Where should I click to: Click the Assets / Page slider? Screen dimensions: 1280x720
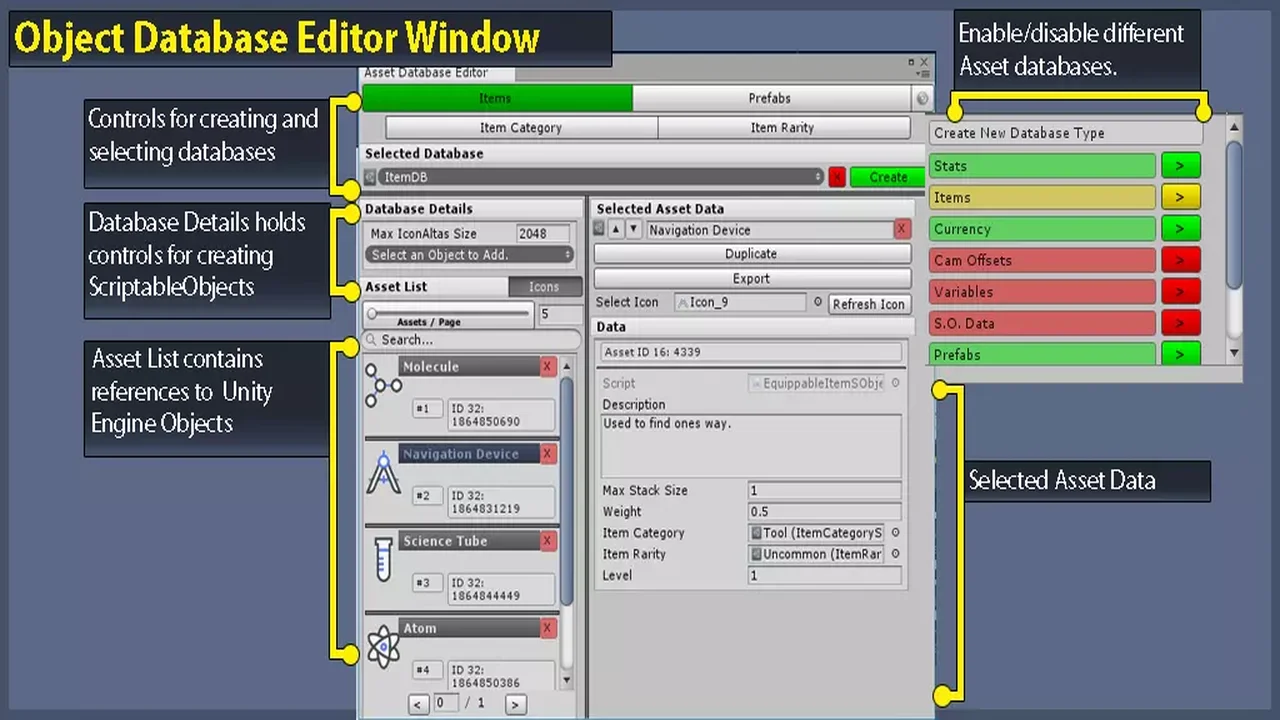tap(450, 314)
